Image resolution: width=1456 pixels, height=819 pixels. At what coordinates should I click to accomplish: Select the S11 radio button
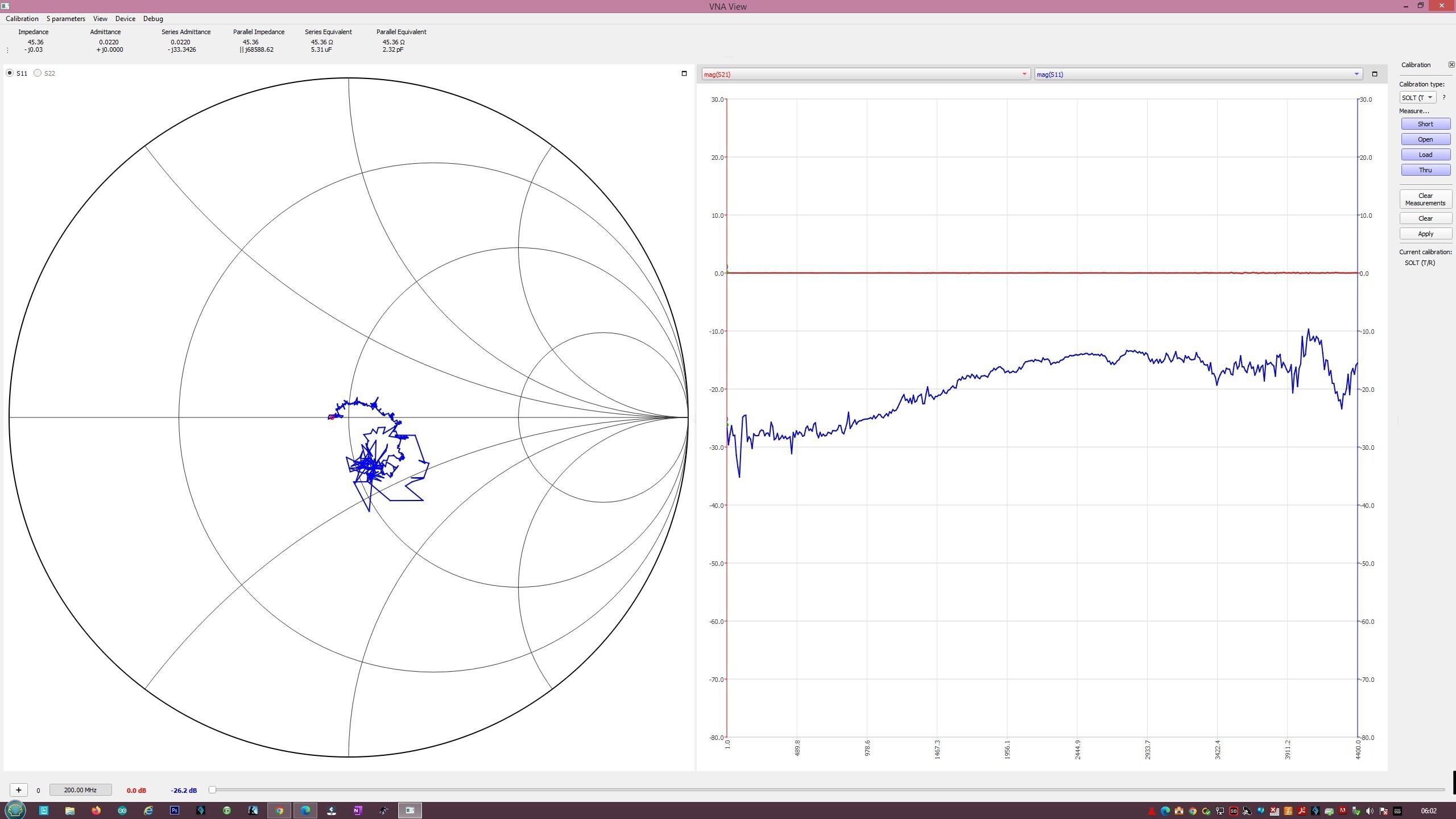click(10, 73)
